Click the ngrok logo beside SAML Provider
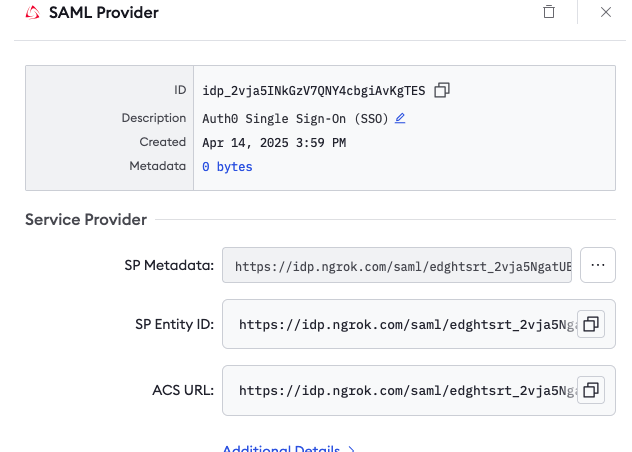Image resolution: width=632 pixels, height=452 pixels. (33, 12)
